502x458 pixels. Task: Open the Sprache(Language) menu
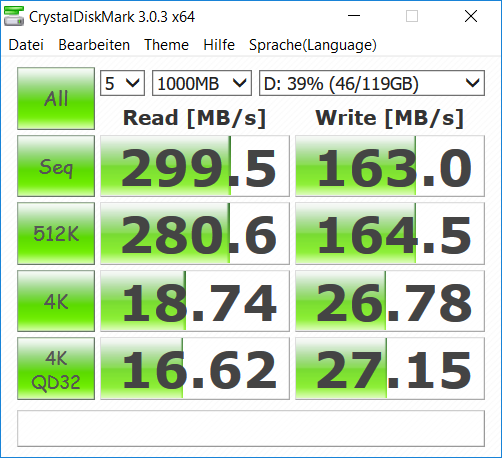(x=313, y=45)
